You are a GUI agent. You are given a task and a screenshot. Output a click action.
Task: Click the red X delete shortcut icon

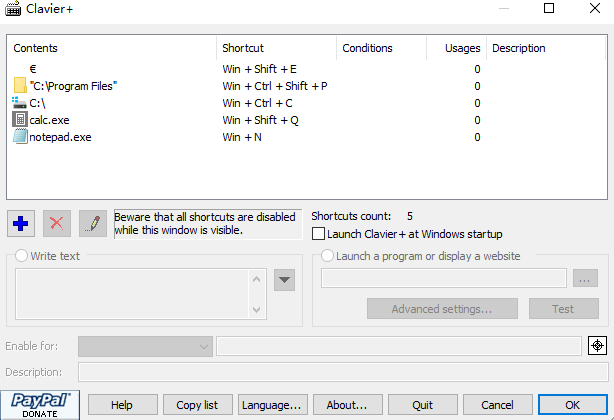[x=57, y=223]
